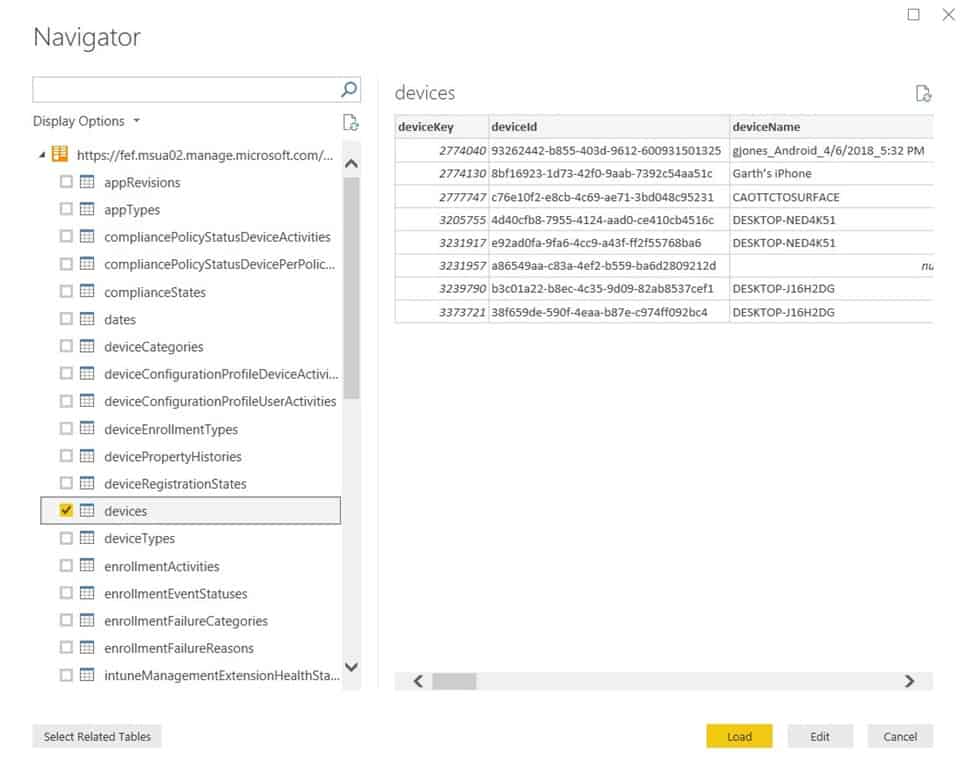Click the OData feed source icon

click(x=60, y=154)
